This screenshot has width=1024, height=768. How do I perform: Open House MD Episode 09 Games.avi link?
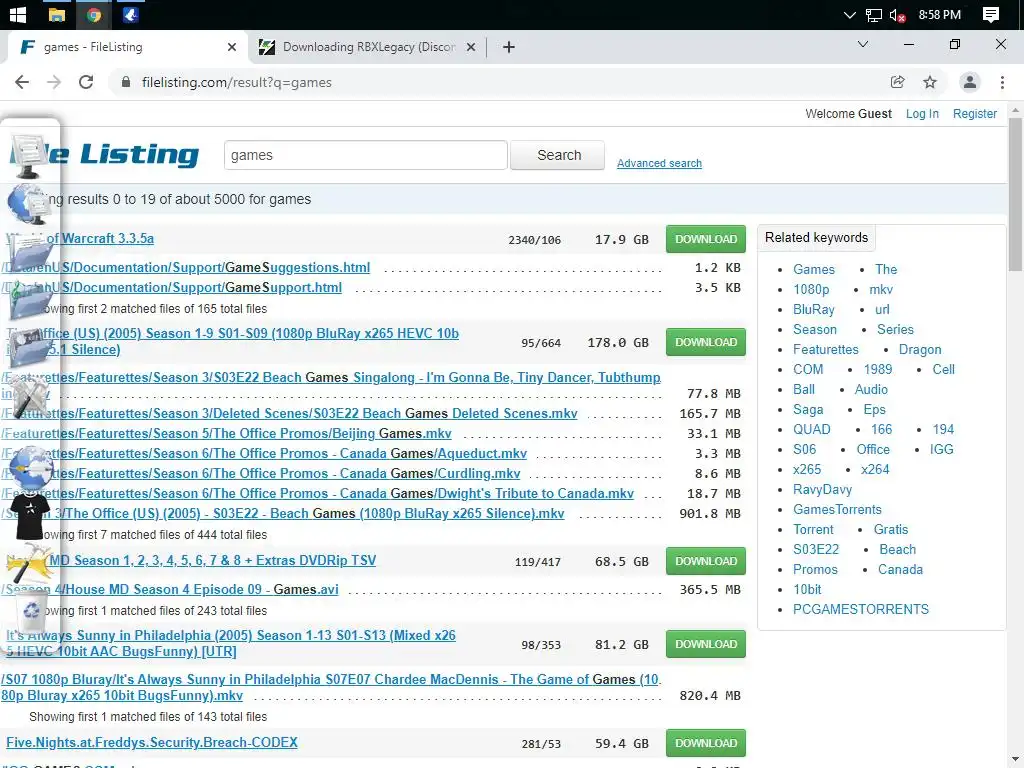point(170,589)
